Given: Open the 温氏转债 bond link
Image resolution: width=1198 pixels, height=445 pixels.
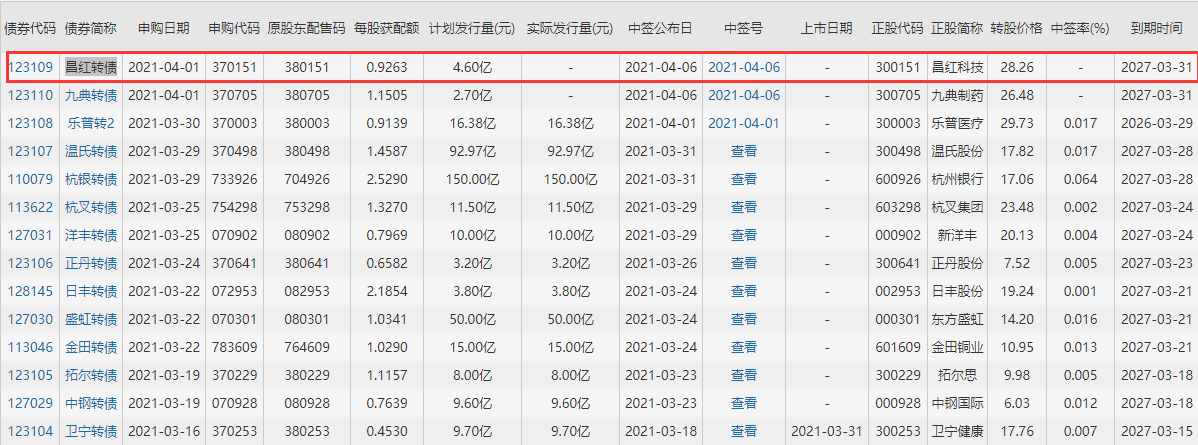Looking at the screenshot, I should (91, 151).
